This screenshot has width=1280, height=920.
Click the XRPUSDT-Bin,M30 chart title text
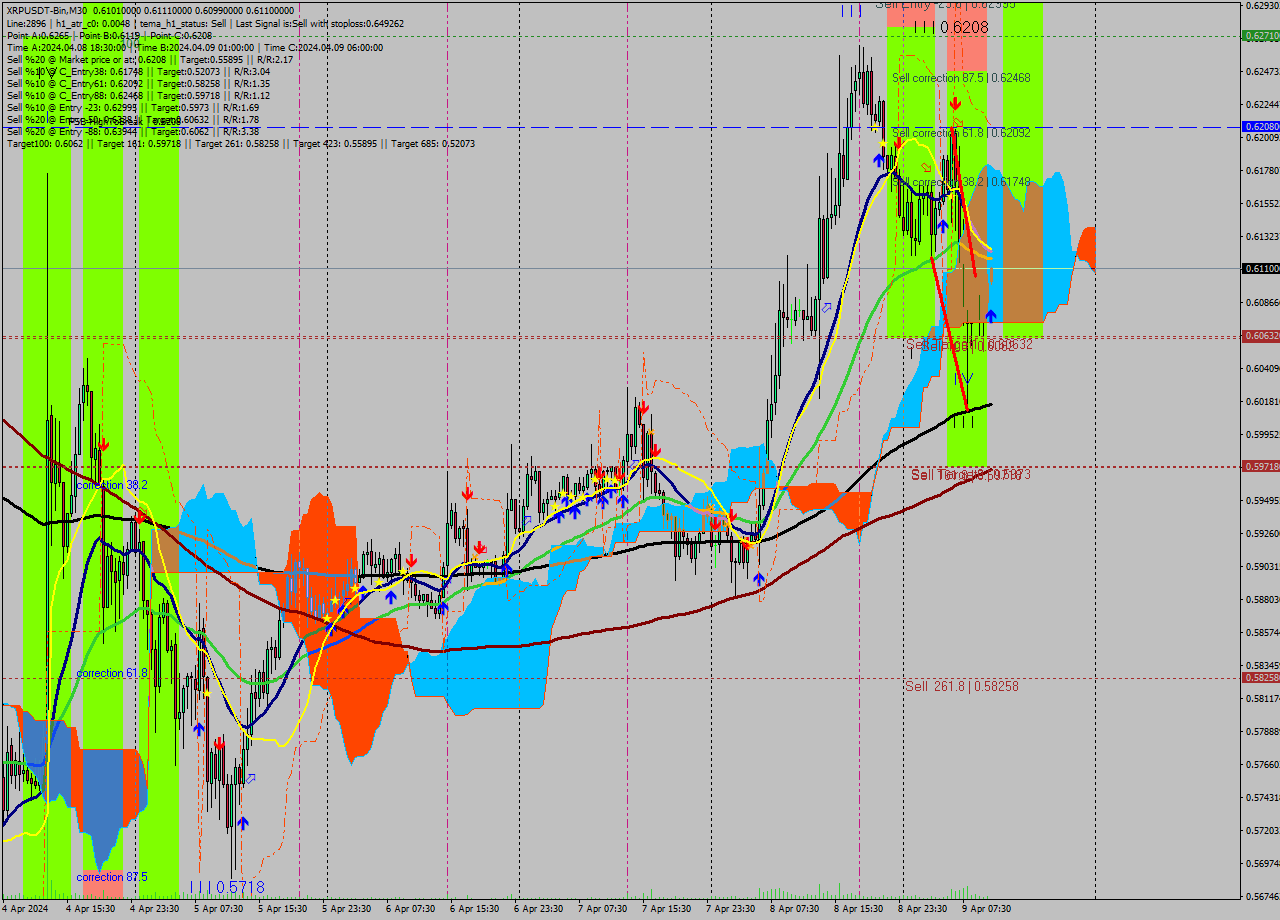(x=49, y=11)
